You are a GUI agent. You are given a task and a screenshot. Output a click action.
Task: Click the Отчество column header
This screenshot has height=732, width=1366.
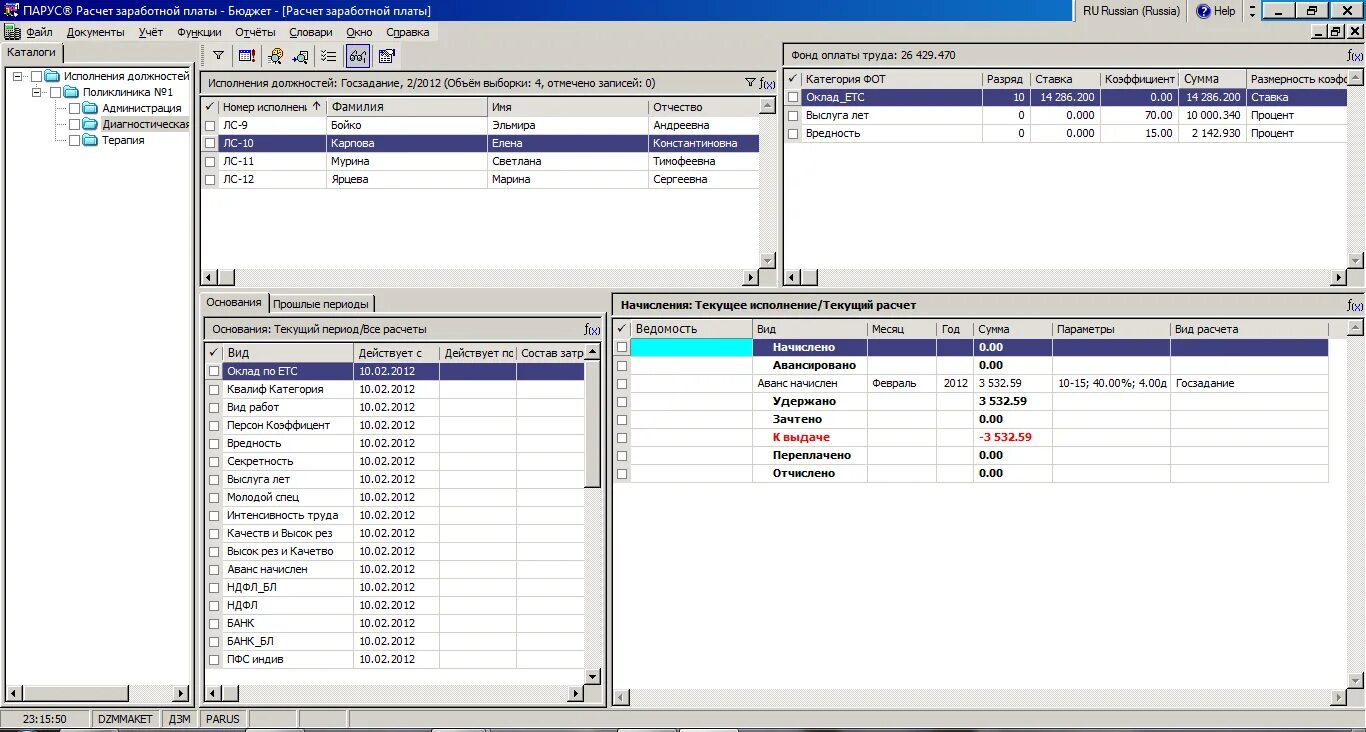(x=704, y=107)
